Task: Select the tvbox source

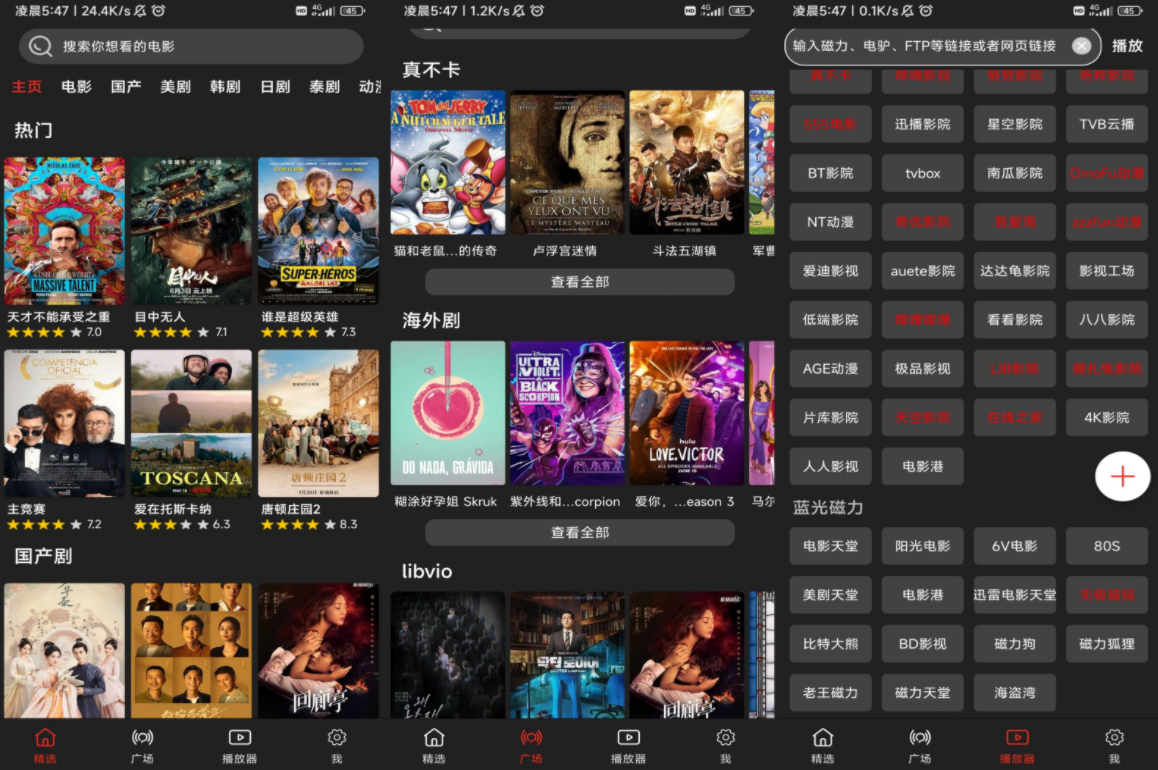Action: [x=922, y=172]
